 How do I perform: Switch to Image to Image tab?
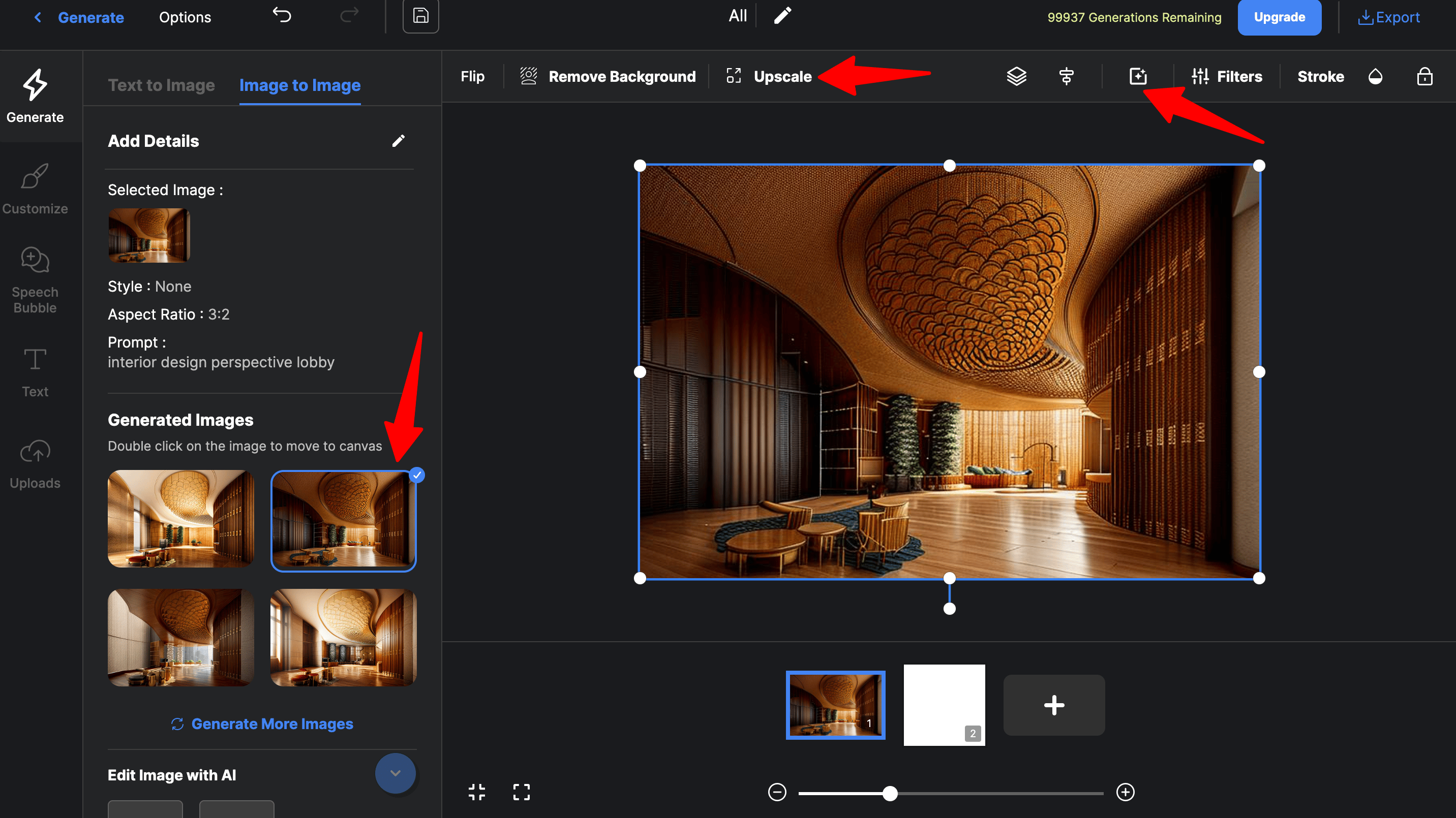(x=299, y=85)
